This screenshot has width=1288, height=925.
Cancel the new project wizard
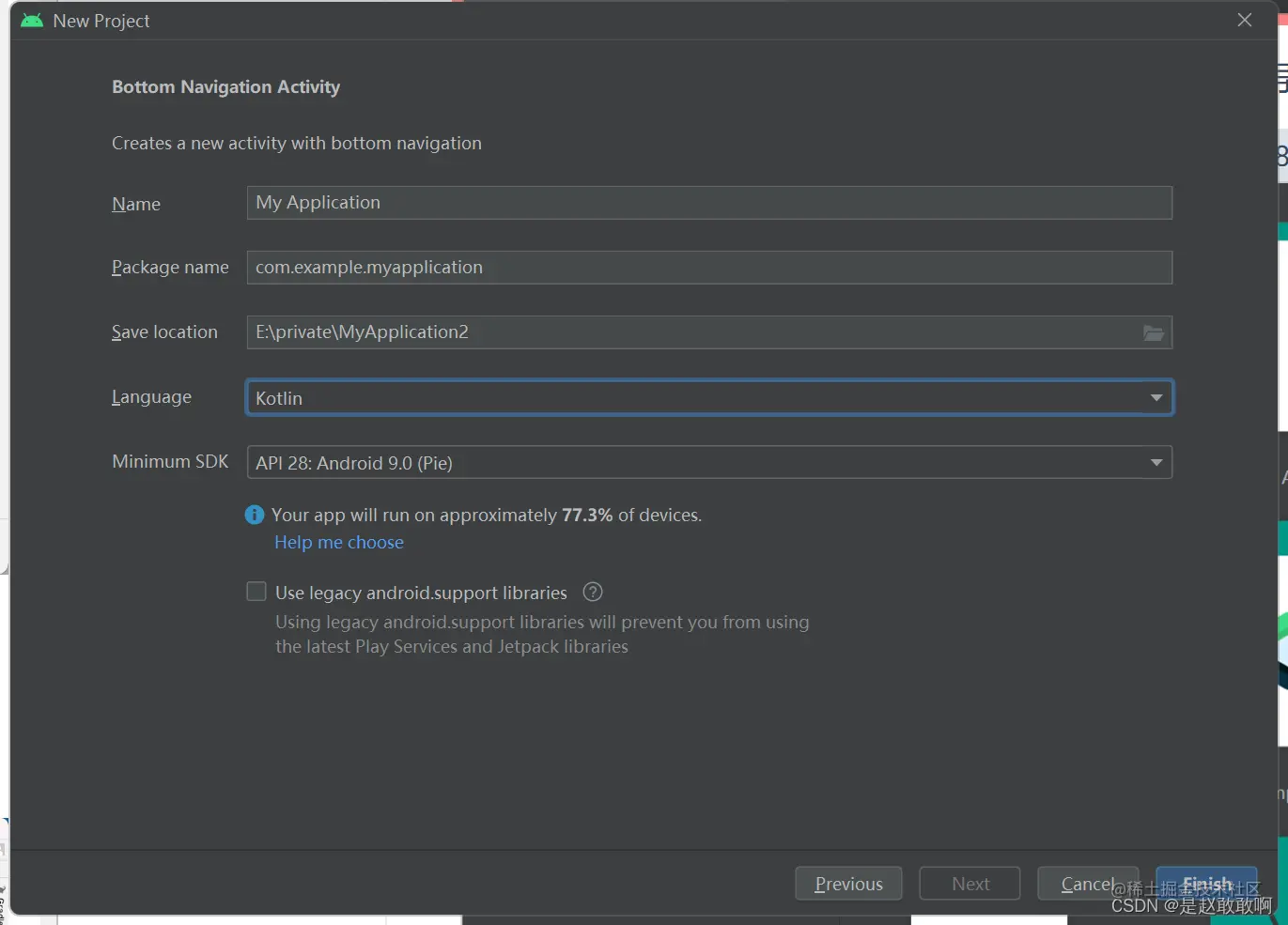point(1088,884)
